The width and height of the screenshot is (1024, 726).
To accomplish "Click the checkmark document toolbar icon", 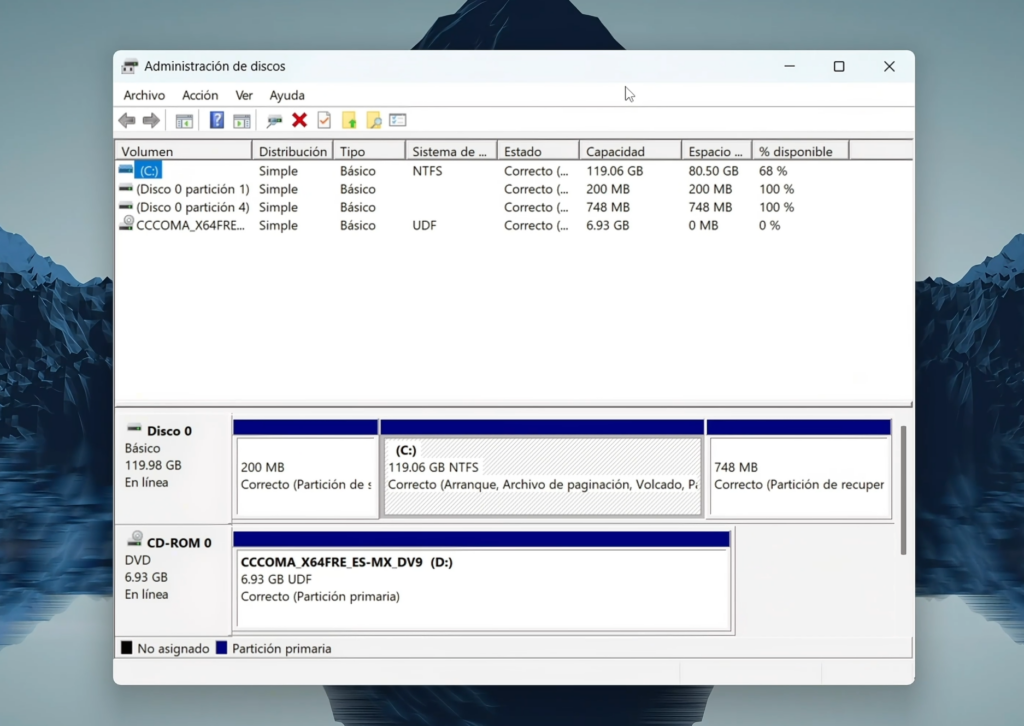I will pos(323,120).
